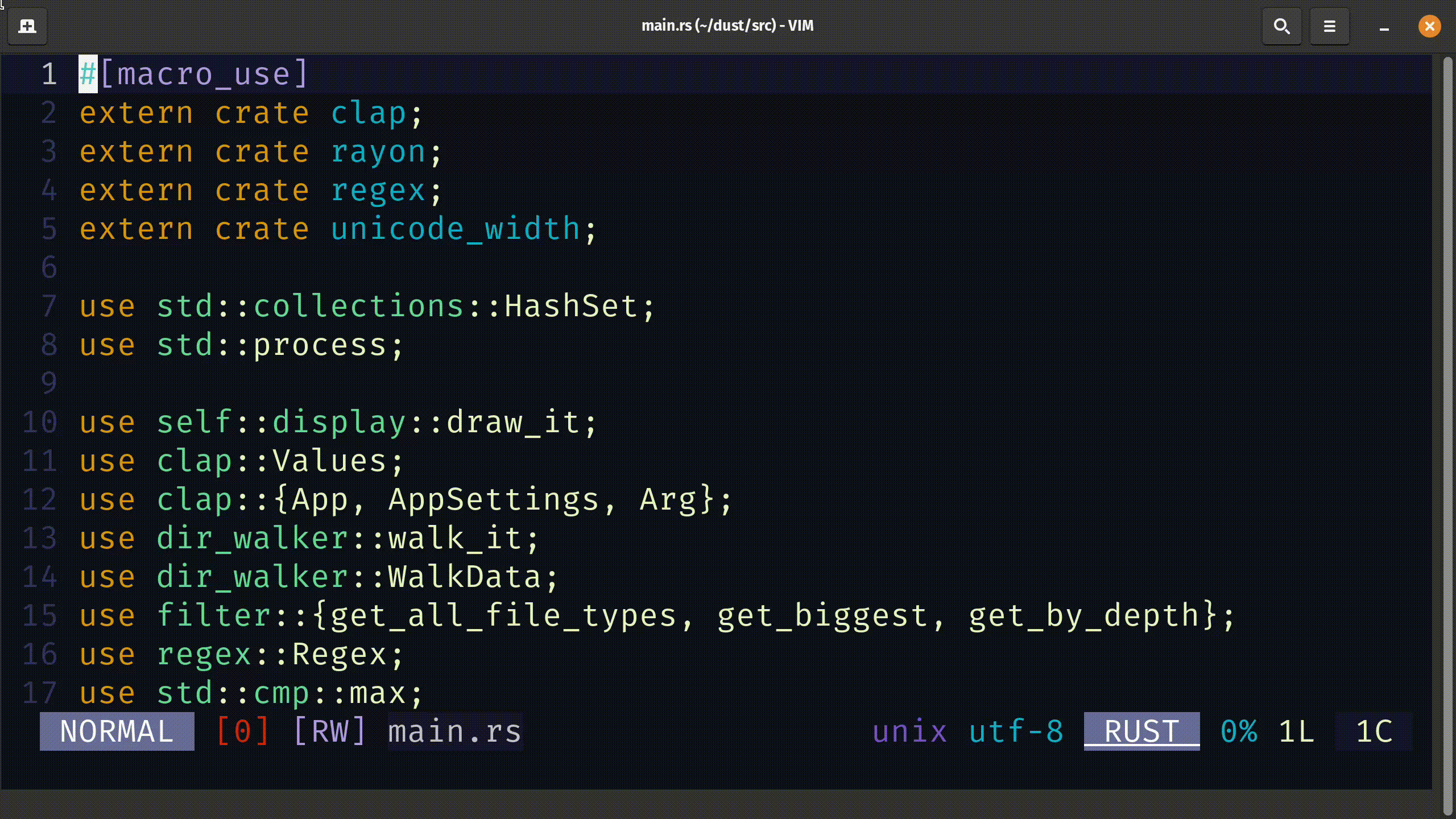Click the NORMAL mode indicator in the statusline
The image size is (1456, 819).
pyautogui.click(x=116, y=731)
